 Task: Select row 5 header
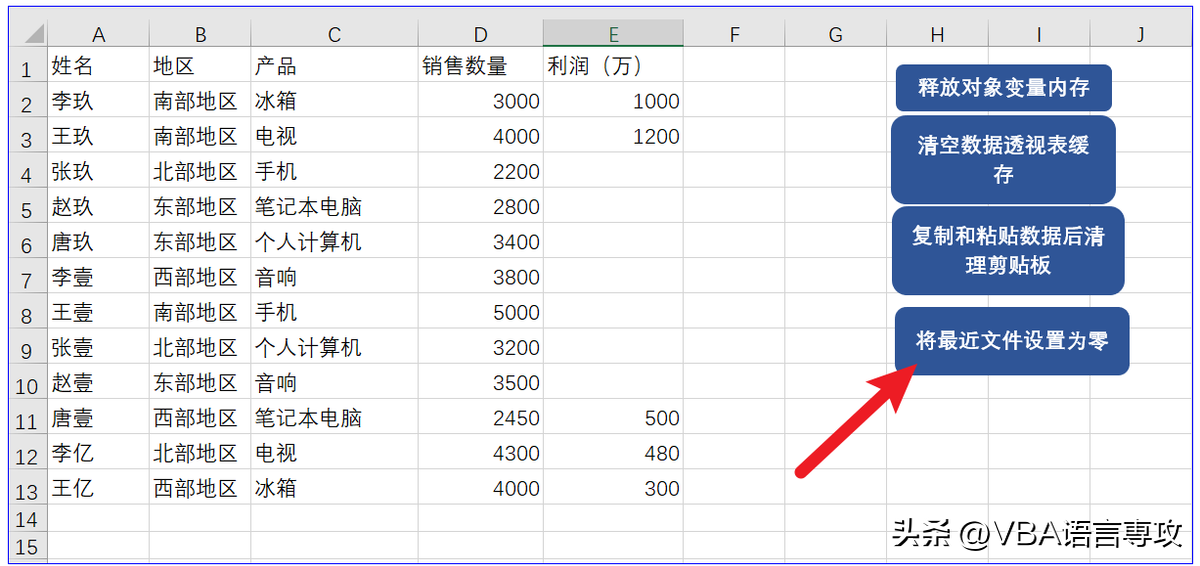coord(27,207)
